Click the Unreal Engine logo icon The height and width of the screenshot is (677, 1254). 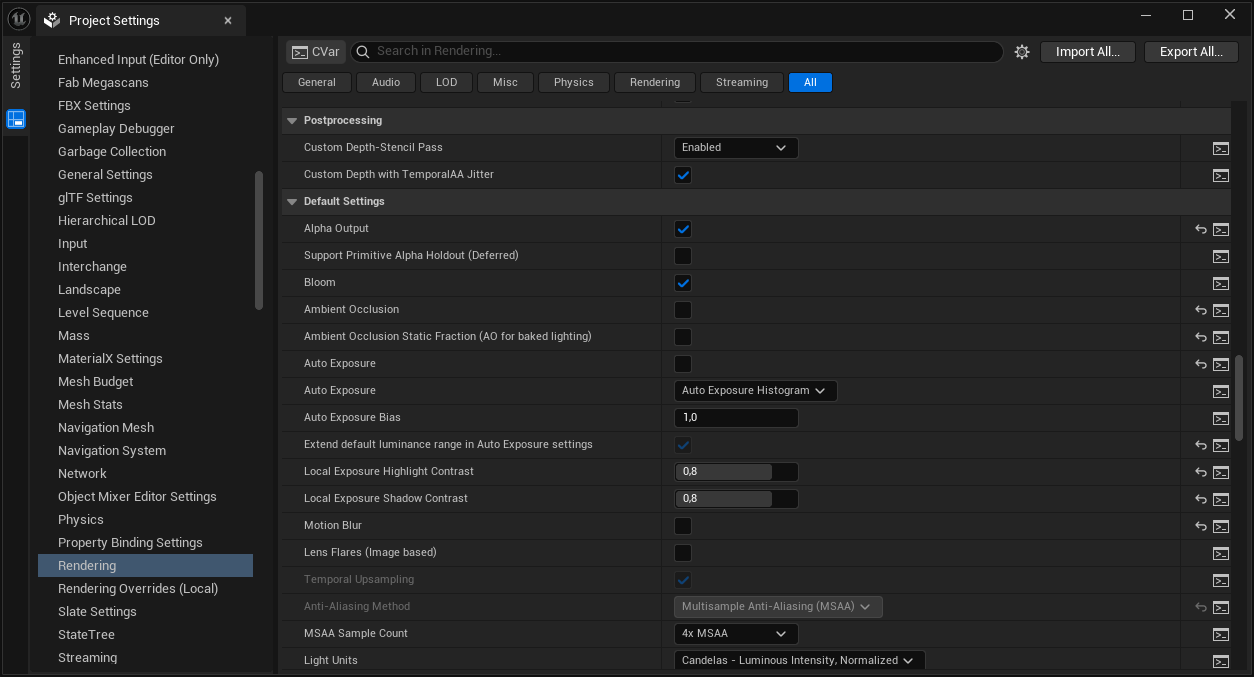click(x=18, y=19)
